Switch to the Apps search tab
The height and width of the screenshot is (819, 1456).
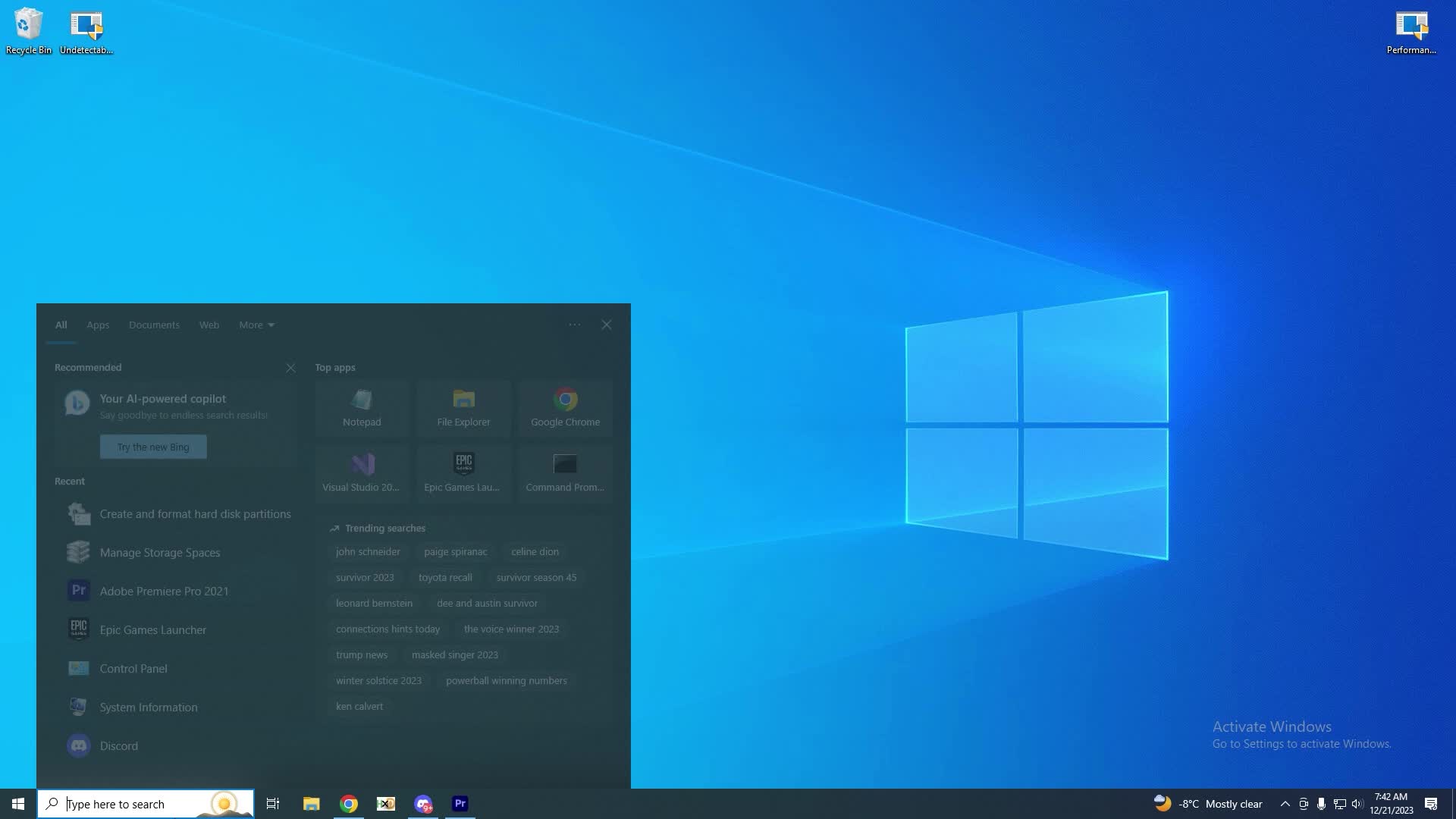[98, 325]
